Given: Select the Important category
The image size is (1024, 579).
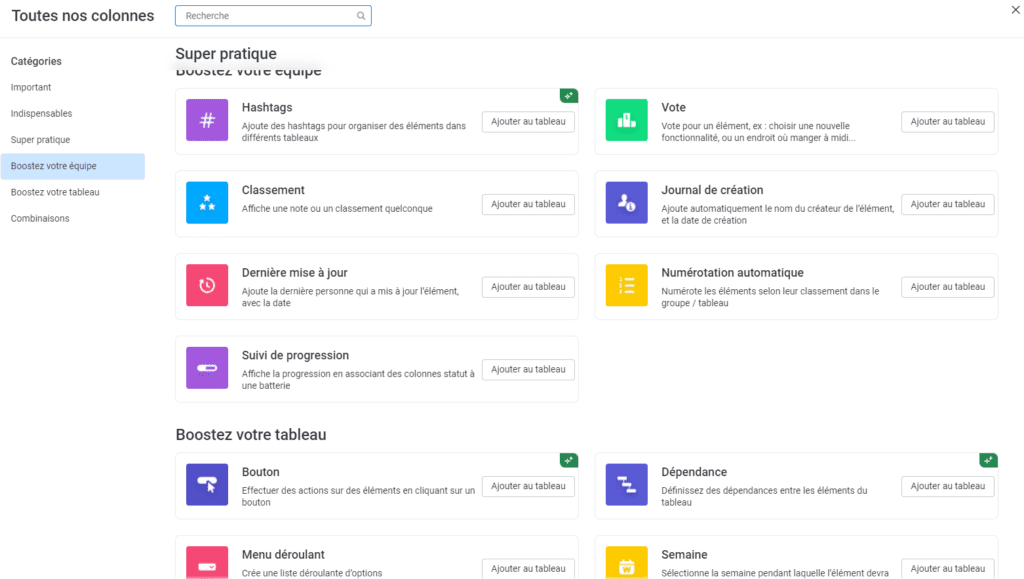Looking at the screenshot, I should [x=31, y=88].
